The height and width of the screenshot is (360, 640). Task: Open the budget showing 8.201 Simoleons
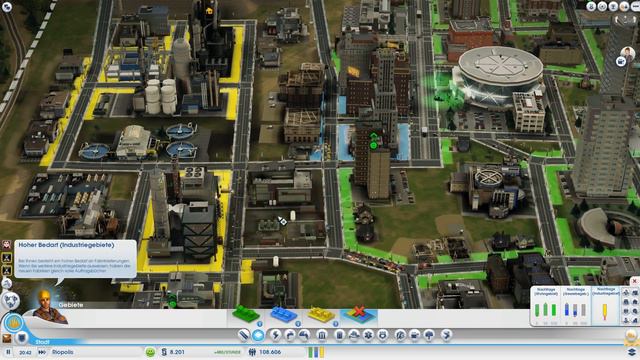coord(173,352)
